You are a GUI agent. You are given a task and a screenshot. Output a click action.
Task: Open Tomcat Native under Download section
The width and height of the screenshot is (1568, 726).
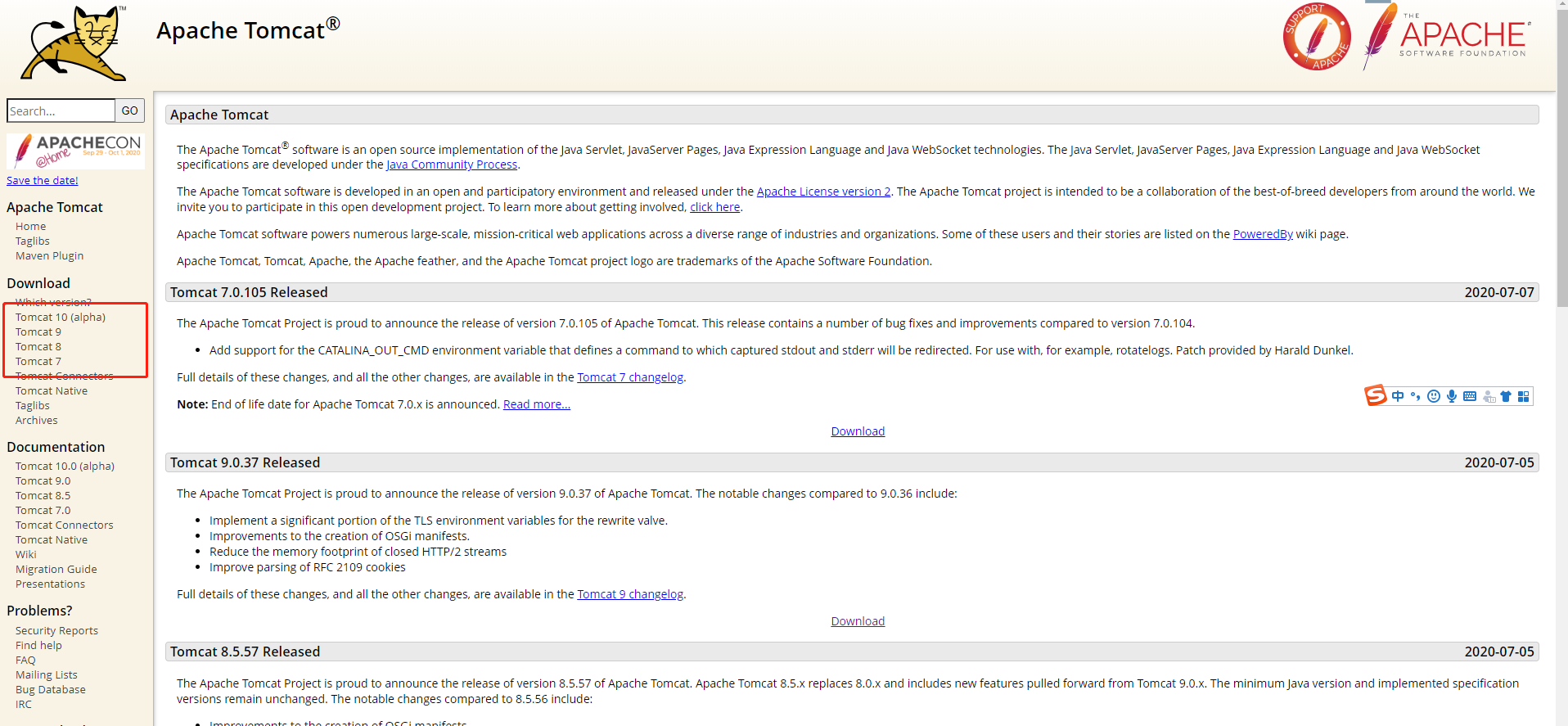52,390
